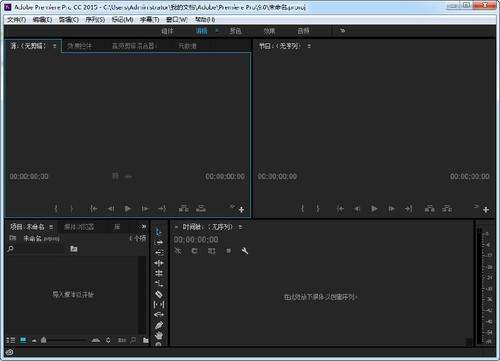Play in Program monitor
The height and width of the screenshot is (361, 500).
click(374, 209)
